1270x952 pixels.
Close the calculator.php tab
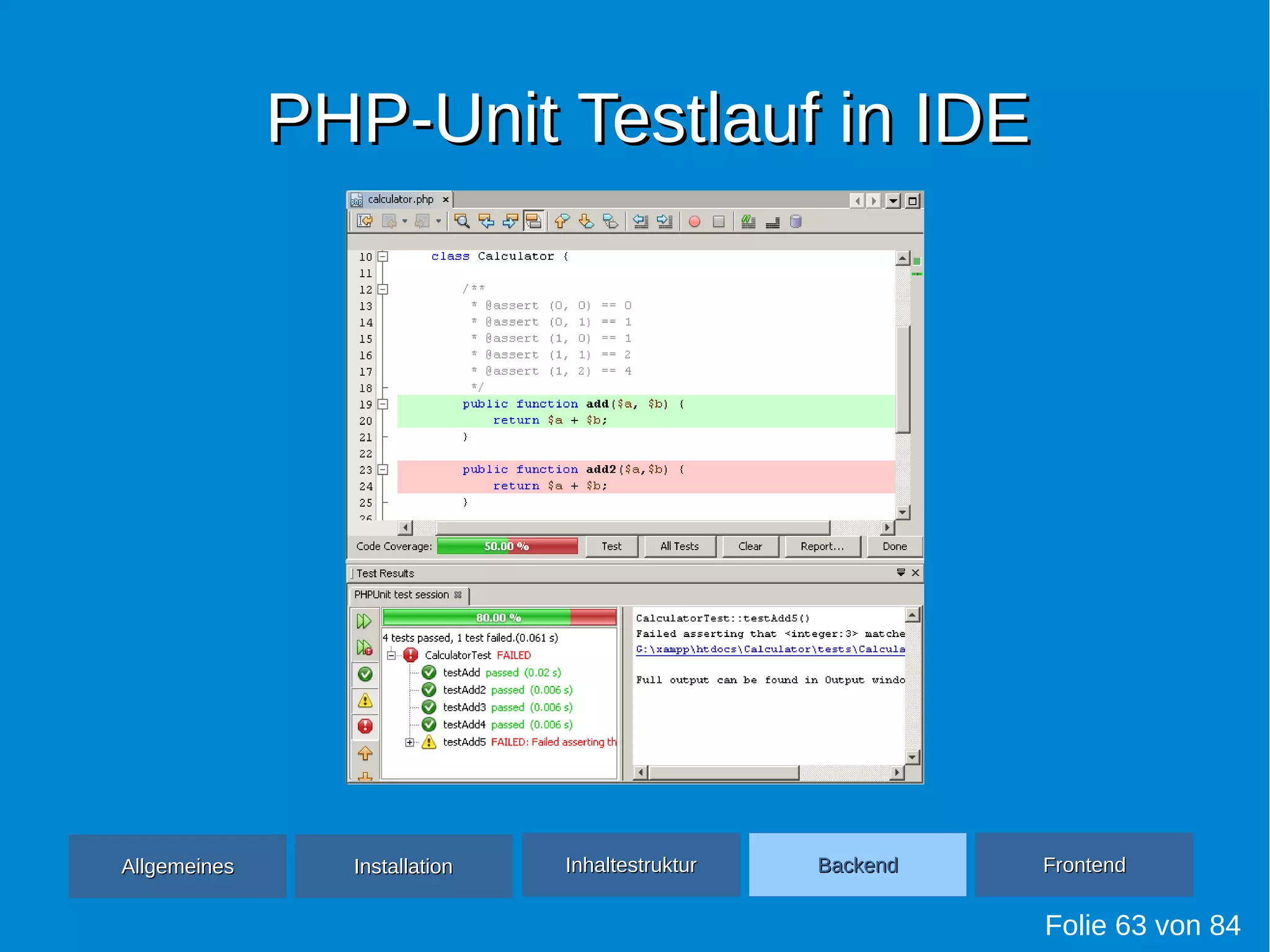point(445,200)
